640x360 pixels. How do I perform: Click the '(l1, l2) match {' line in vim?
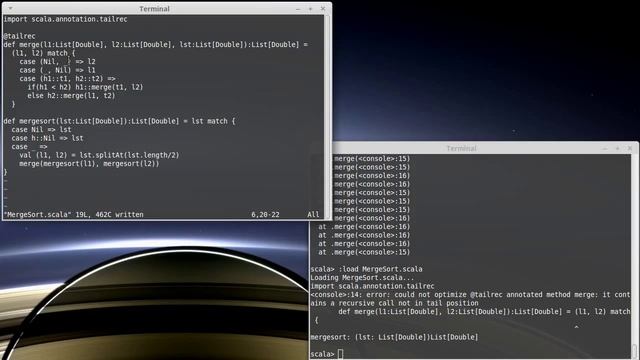click(43, 53)
